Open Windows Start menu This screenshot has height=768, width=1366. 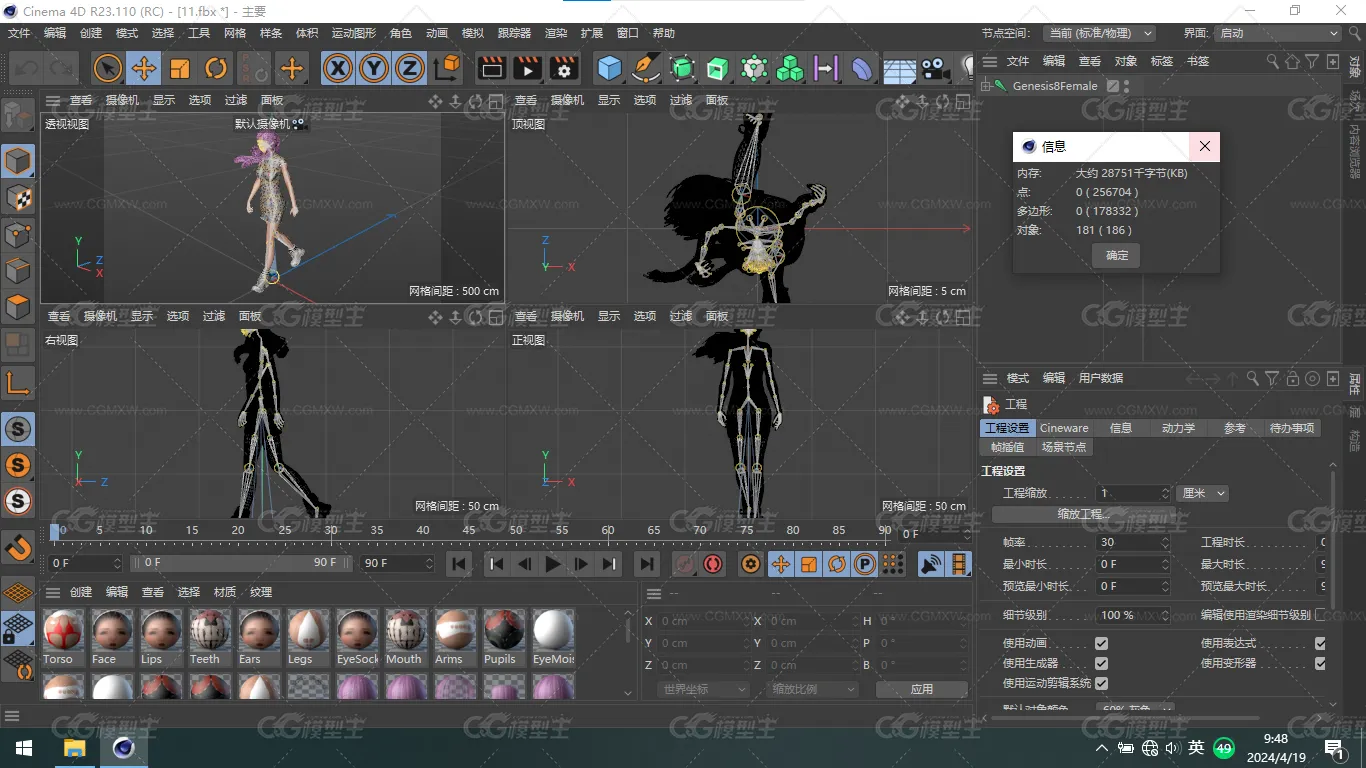click(x=23, y=748)
